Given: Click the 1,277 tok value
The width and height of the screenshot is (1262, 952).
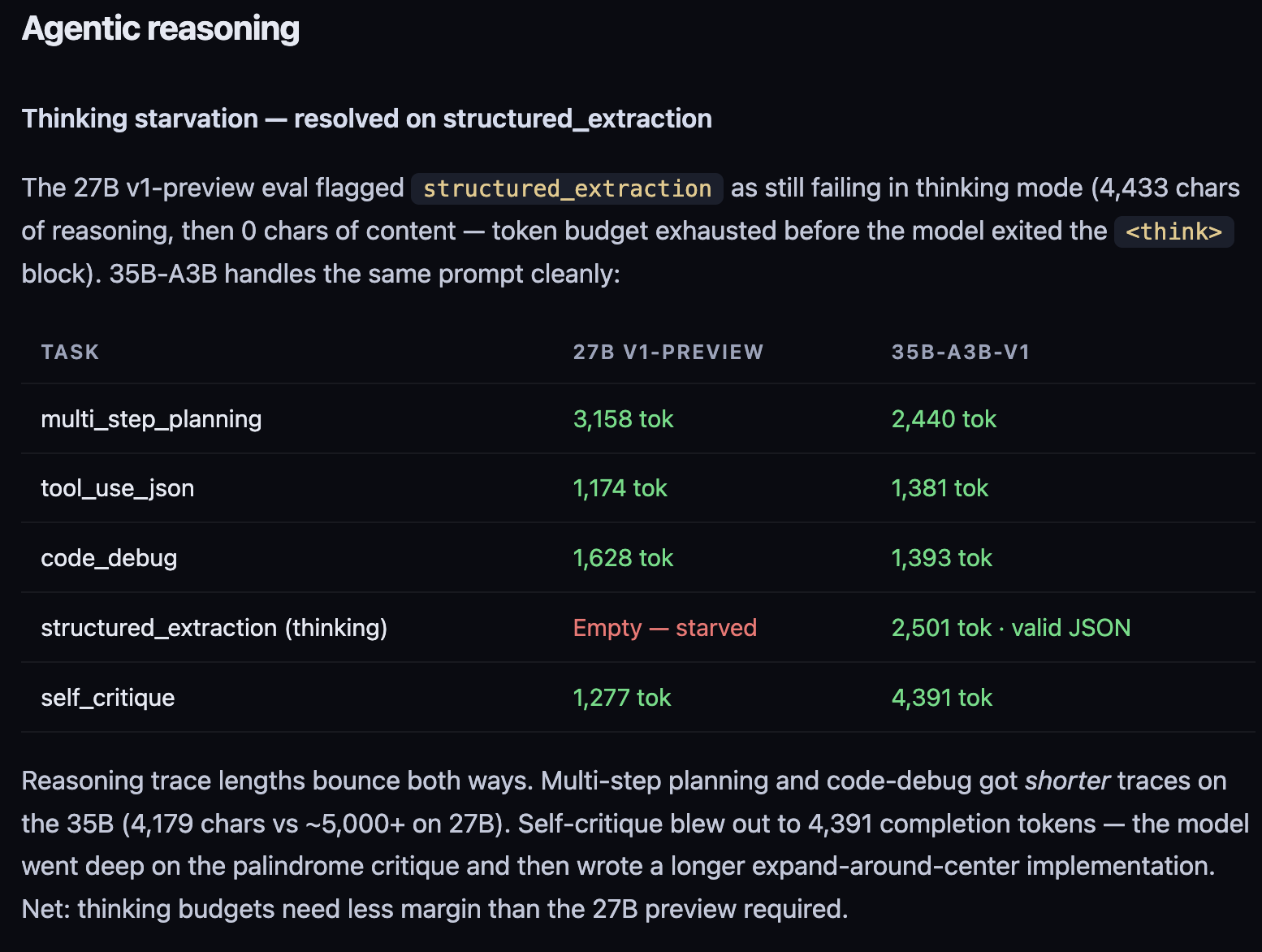Looking at the screenshot, I should click(x=622, y=698).
